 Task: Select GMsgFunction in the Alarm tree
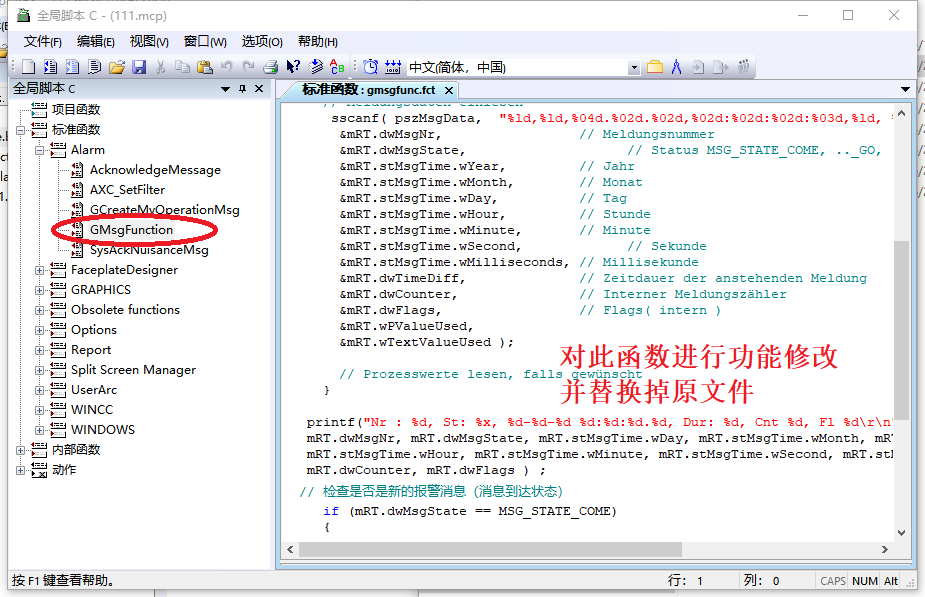coord(131,230)
